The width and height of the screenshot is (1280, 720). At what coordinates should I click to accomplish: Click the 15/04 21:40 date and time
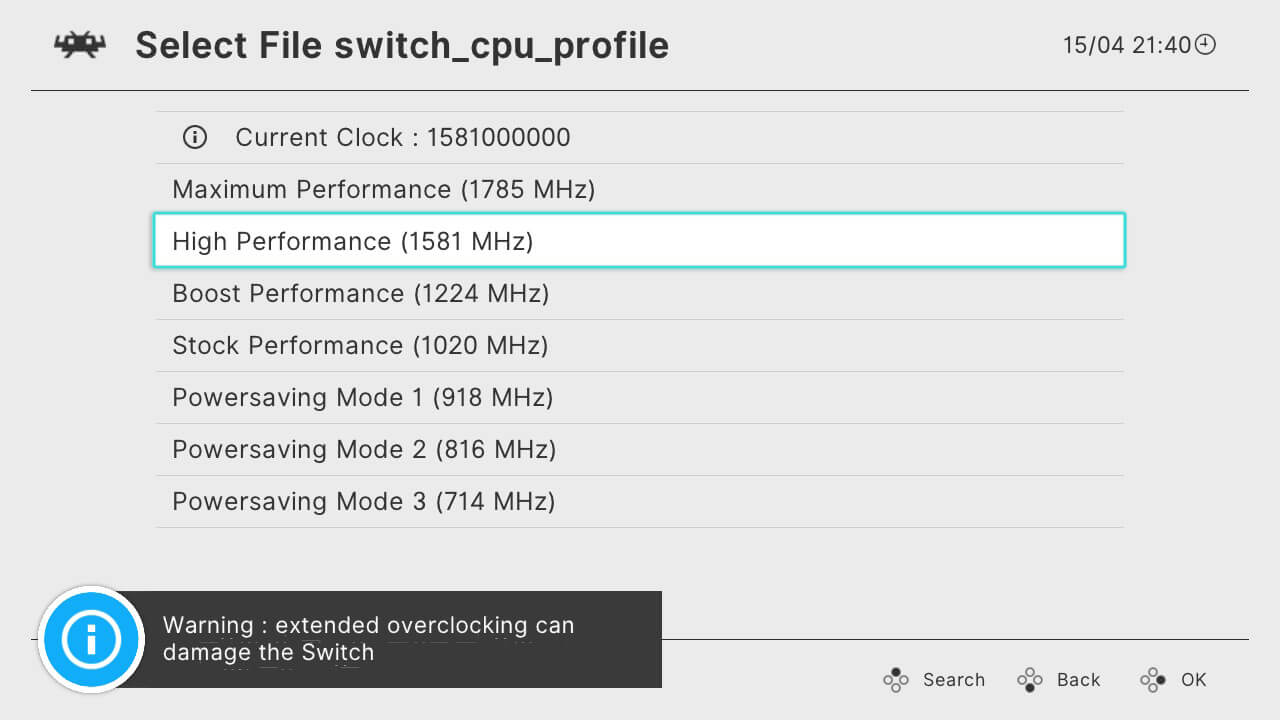[x=1127, y=45]
